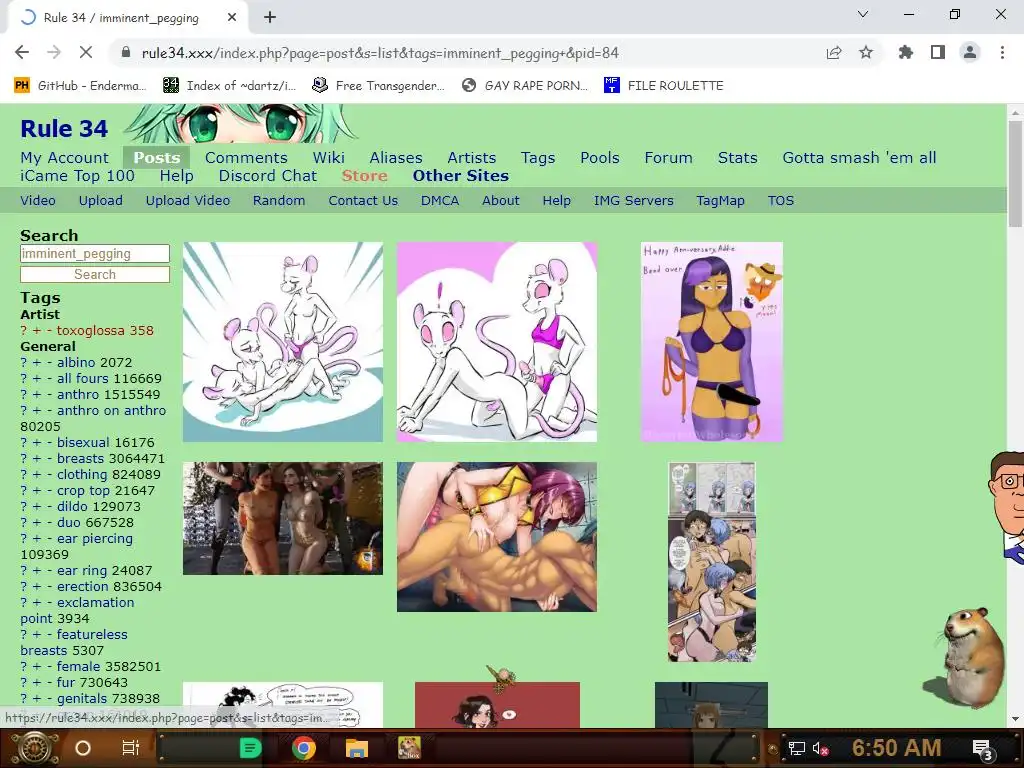Open the Chrome three-dot menu
Screen dimensions: 1024x768
pyautogui.click(x=1002, y=53)
